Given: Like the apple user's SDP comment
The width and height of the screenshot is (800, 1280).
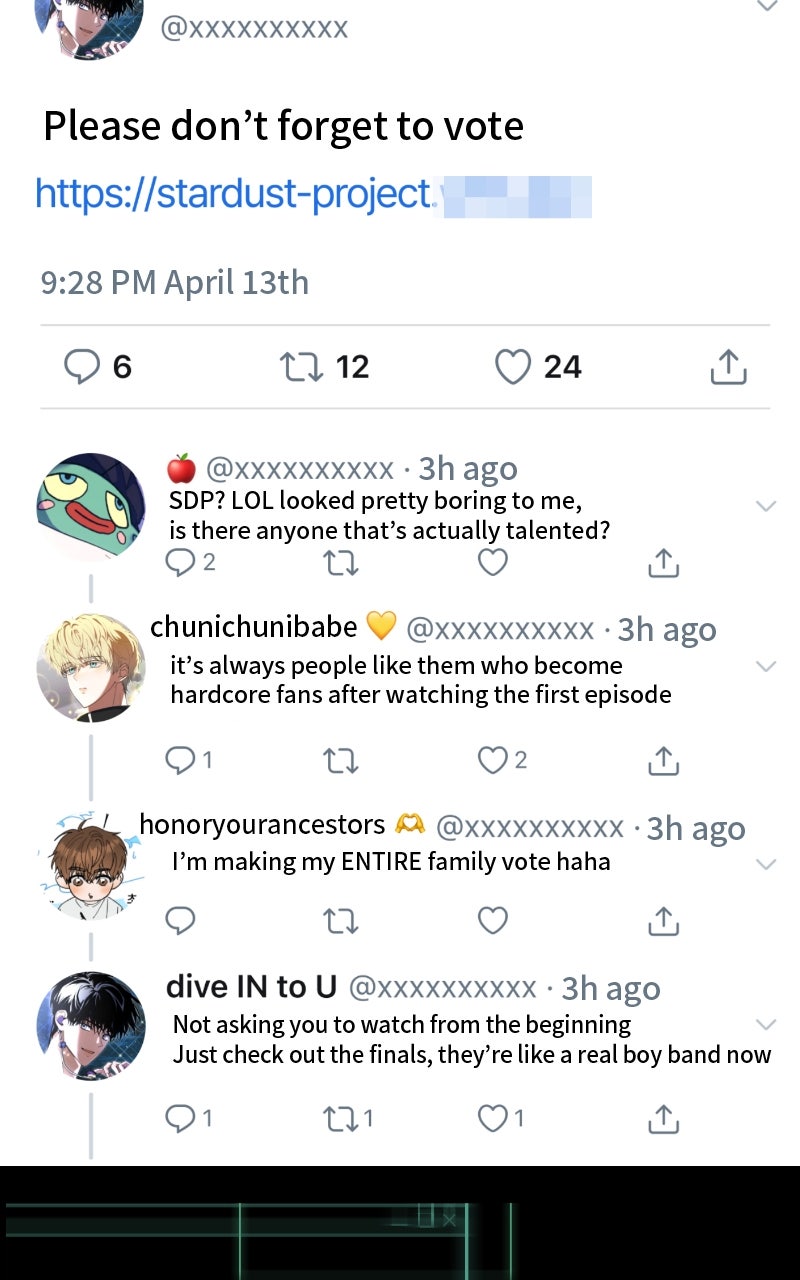Looking at the screenshot, I should point(492,563).
